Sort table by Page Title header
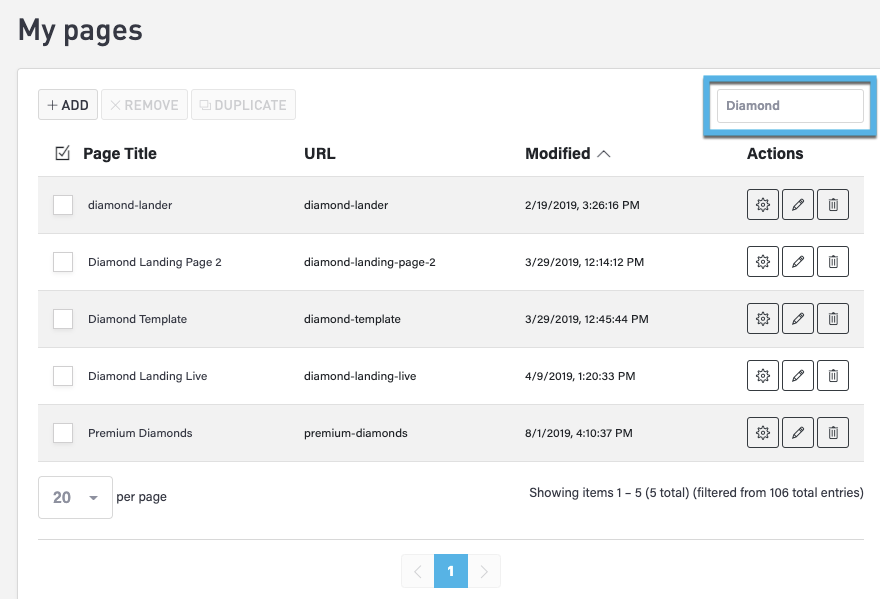The image size is (880, 599). 120,153
